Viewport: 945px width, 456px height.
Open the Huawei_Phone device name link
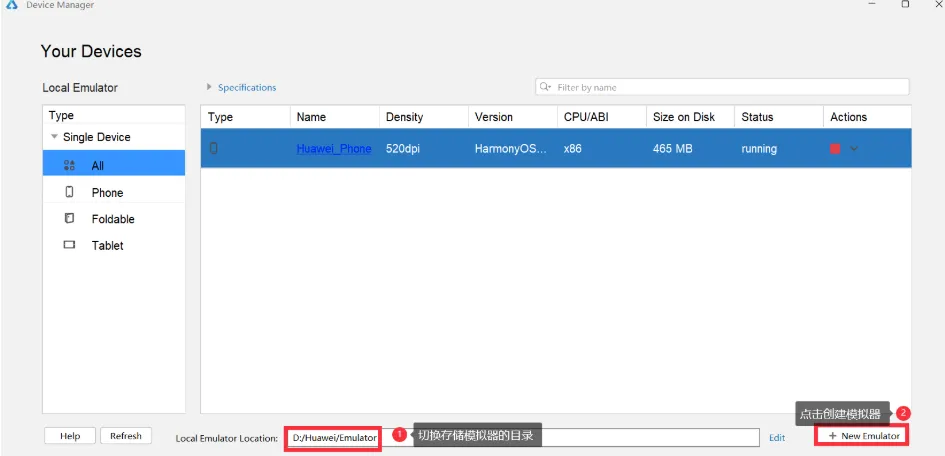334,149
